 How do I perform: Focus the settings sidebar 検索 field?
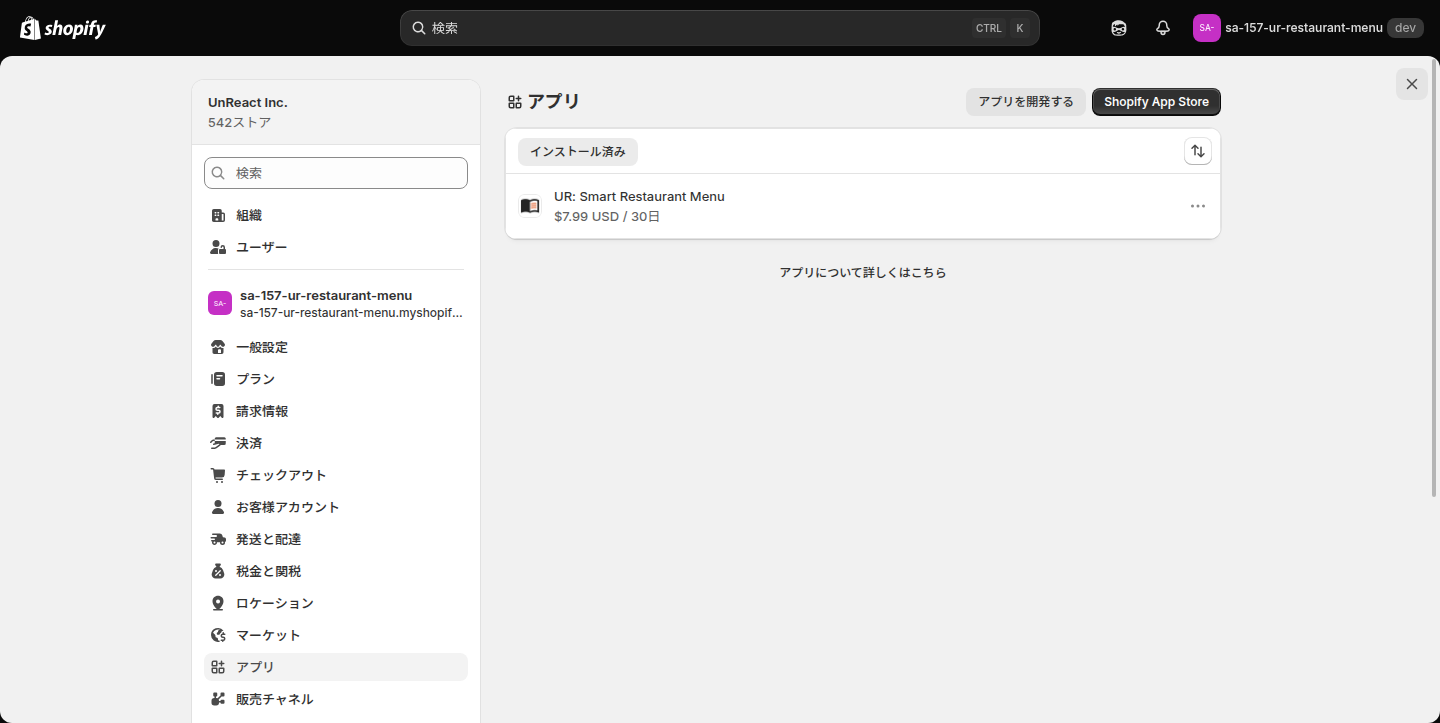tap(336, 173)
